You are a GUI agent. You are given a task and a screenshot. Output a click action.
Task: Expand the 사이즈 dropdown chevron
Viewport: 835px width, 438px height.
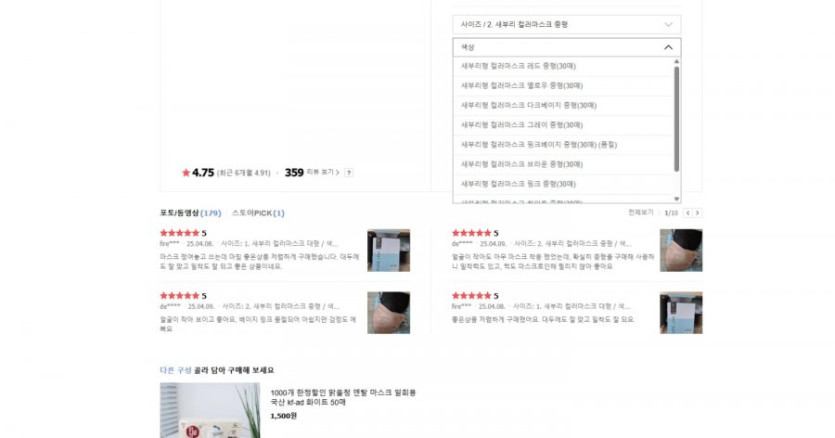(x=668, y=25)
